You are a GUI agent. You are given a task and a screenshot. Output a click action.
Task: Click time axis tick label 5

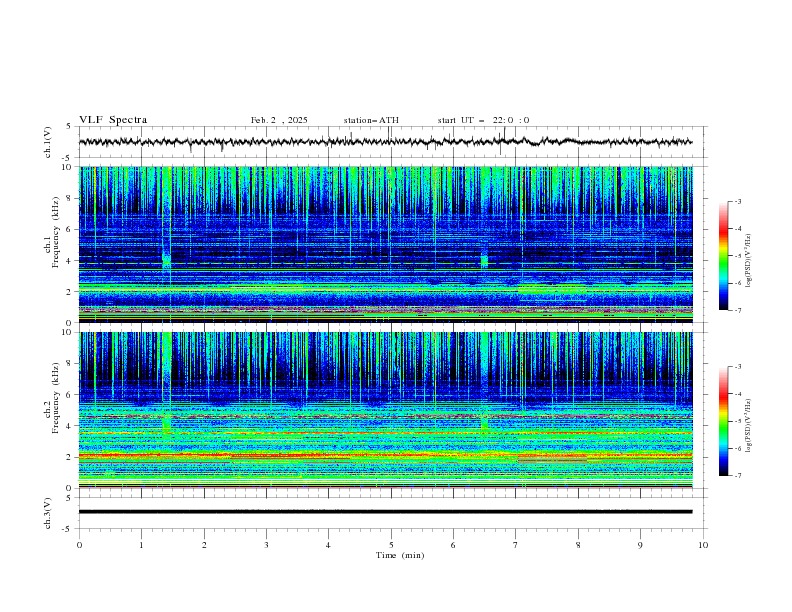(391, 545)
